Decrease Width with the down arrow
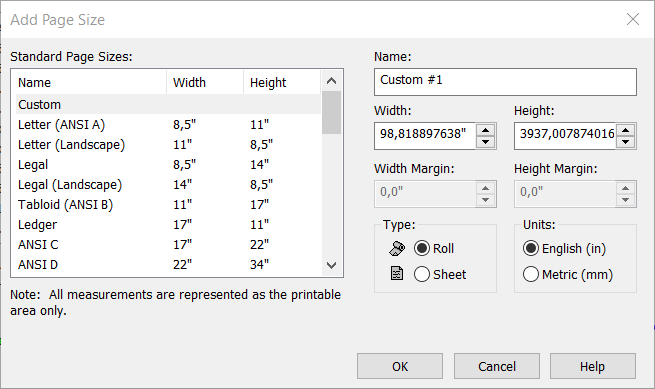The width and height of the screenshot is (655, 389). click(485, 142)
